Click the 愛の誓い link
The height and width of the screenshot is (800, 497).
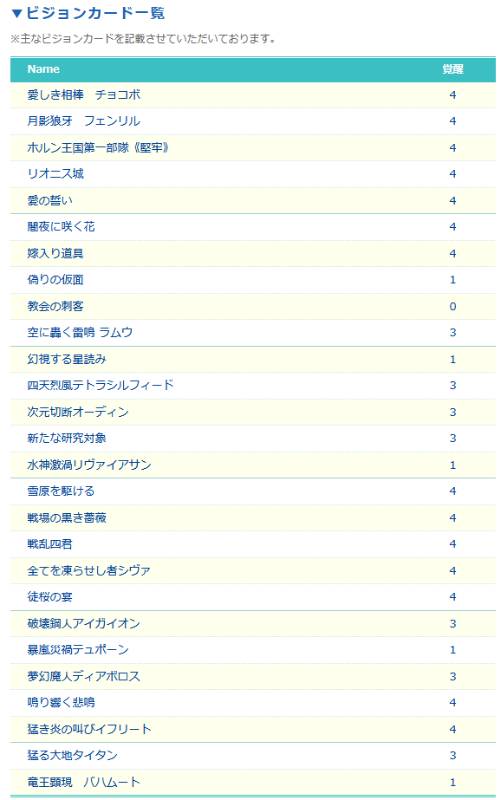point(50,201)
